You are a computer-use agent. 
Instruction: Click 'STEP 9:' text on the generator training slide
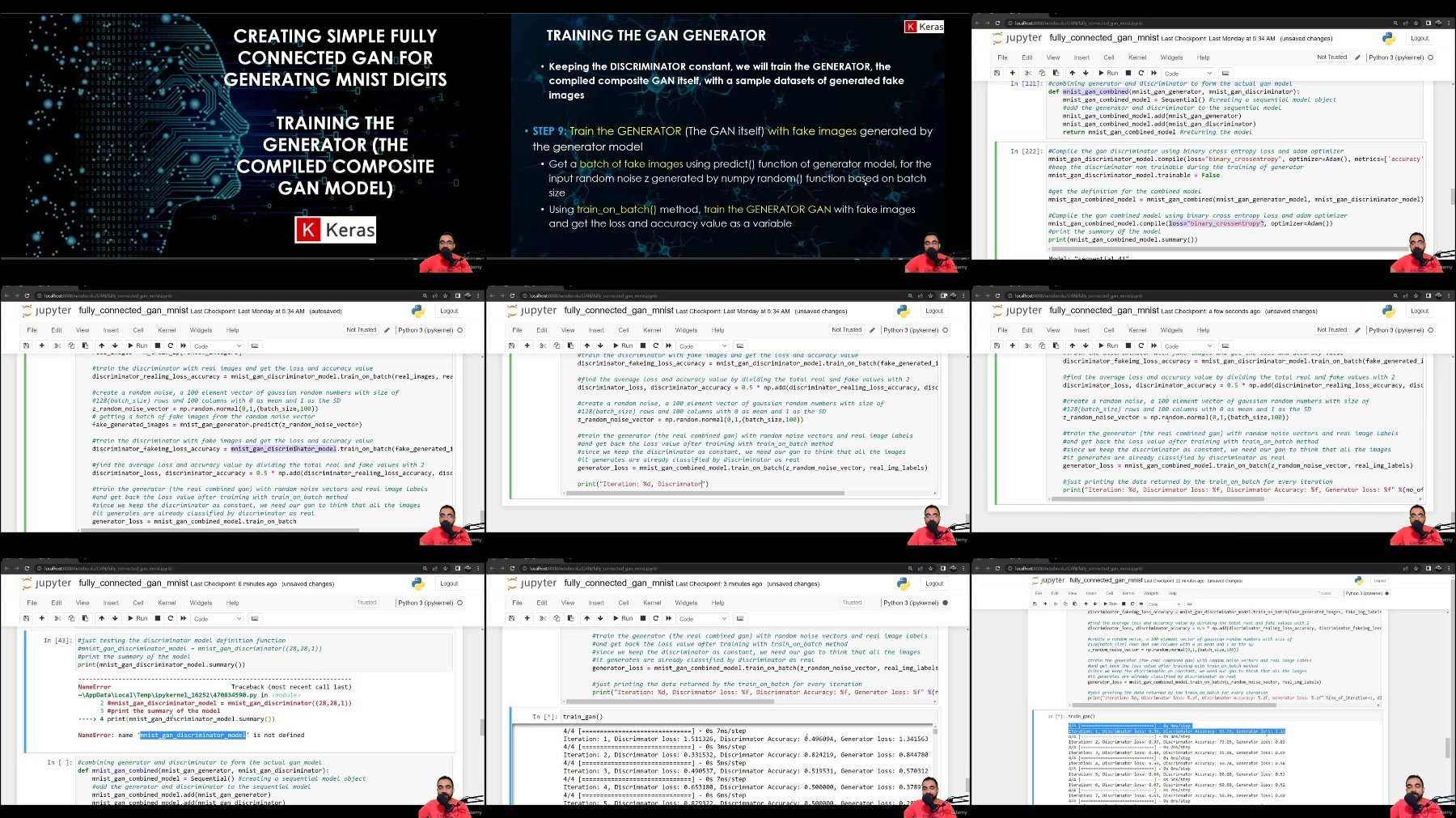click(x=549, y=131)
